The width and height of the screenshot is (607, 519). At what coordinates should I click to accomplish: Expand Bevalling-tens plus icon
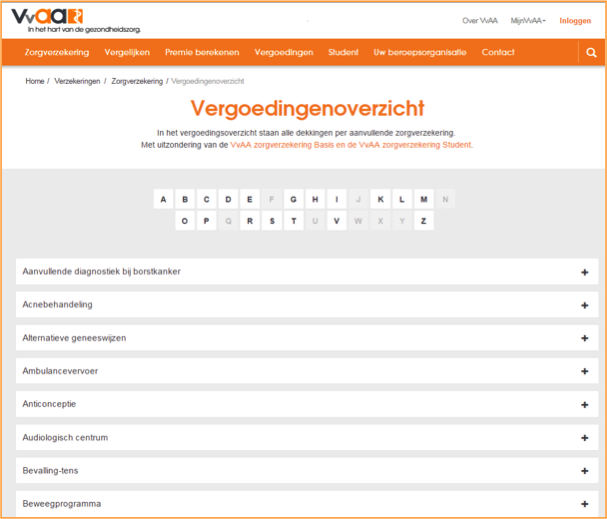(x=585, y=471)
